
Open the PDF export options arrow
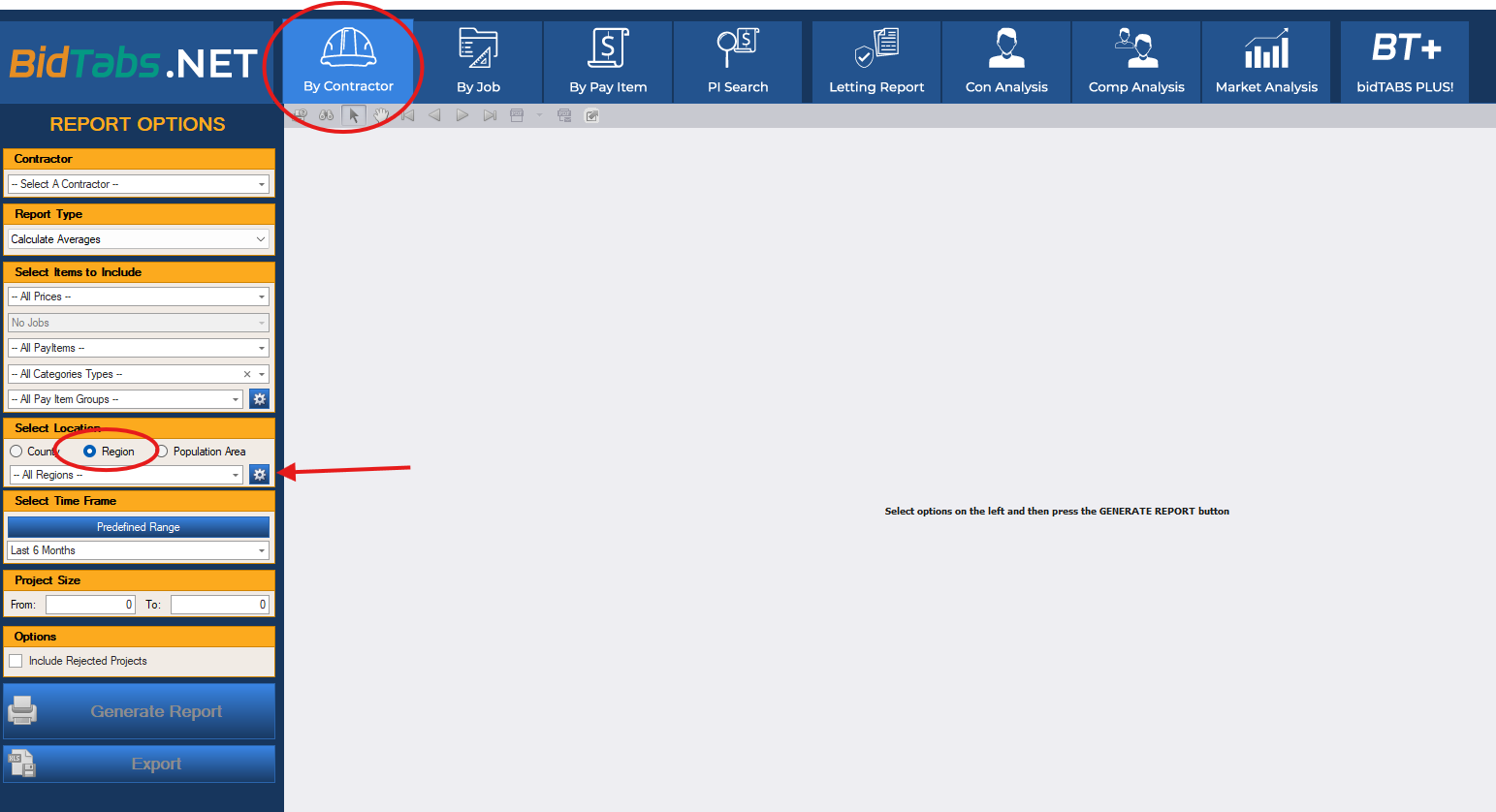click(x=539, y=115)
